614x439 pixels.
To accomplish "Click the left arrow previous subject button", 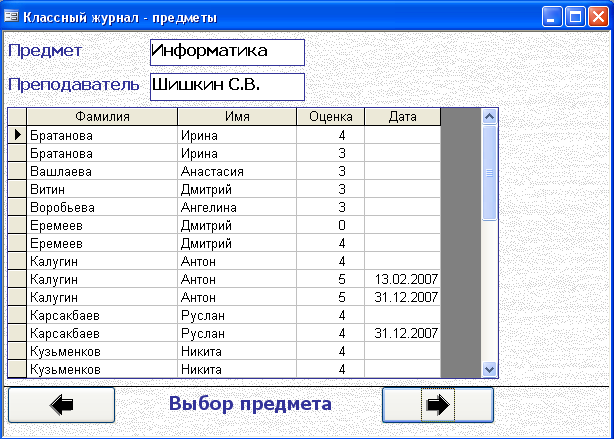I will pos(61,405).
